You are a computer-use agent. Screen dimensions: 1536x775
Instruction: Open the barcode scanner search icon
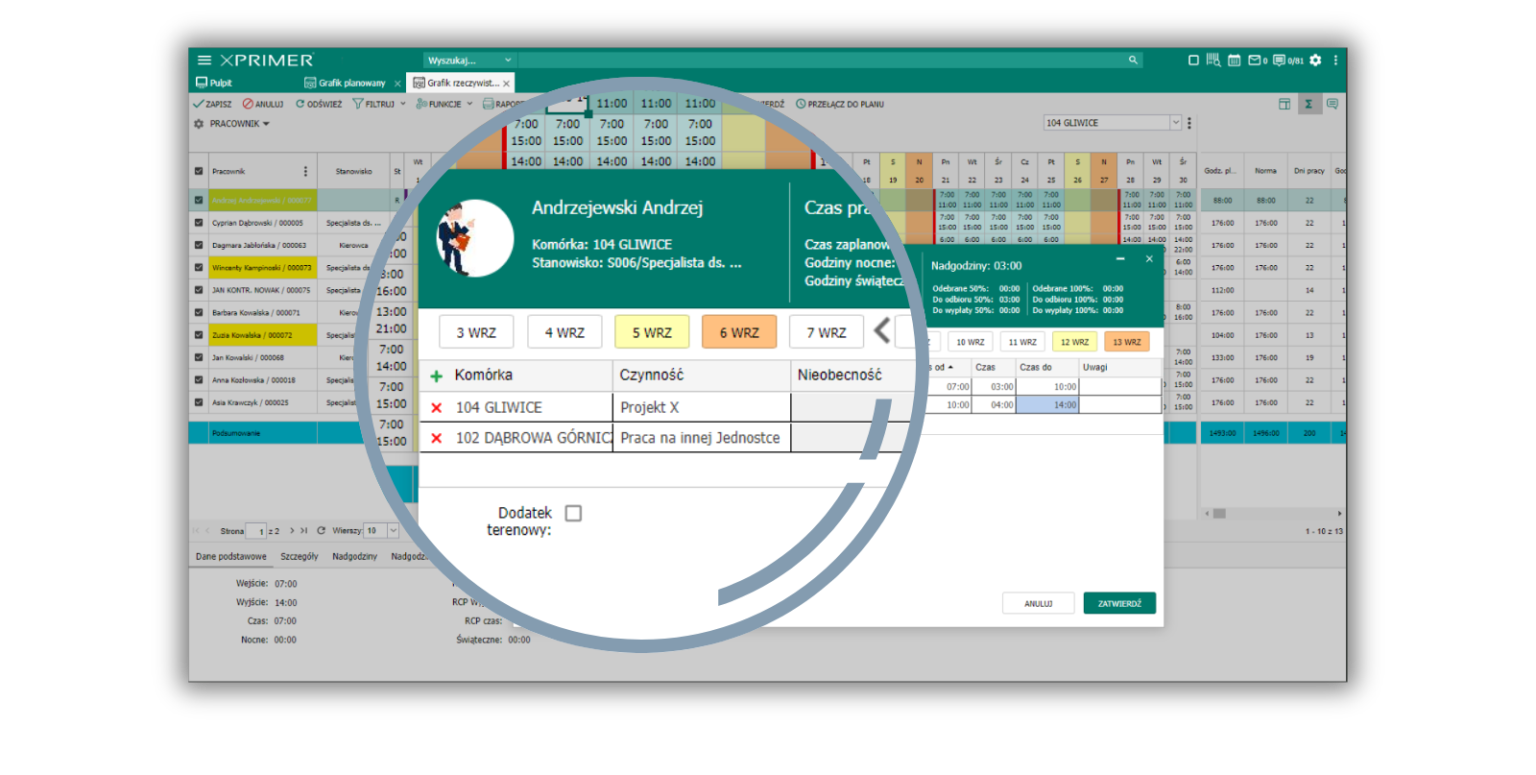pyautogui.click(x=1213, y=60)
